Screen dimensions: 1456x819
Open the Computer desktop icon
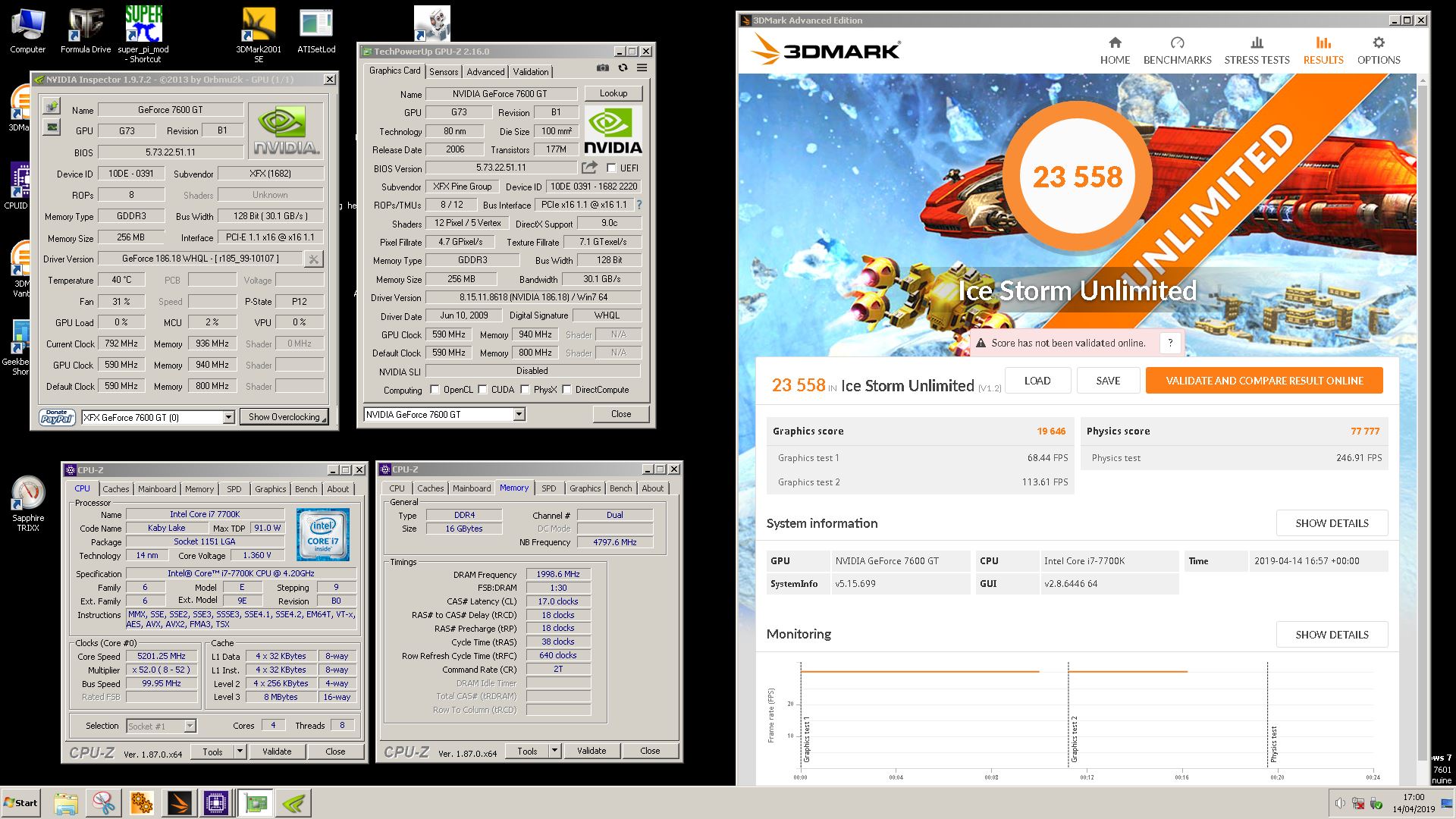tap(28, 31)
